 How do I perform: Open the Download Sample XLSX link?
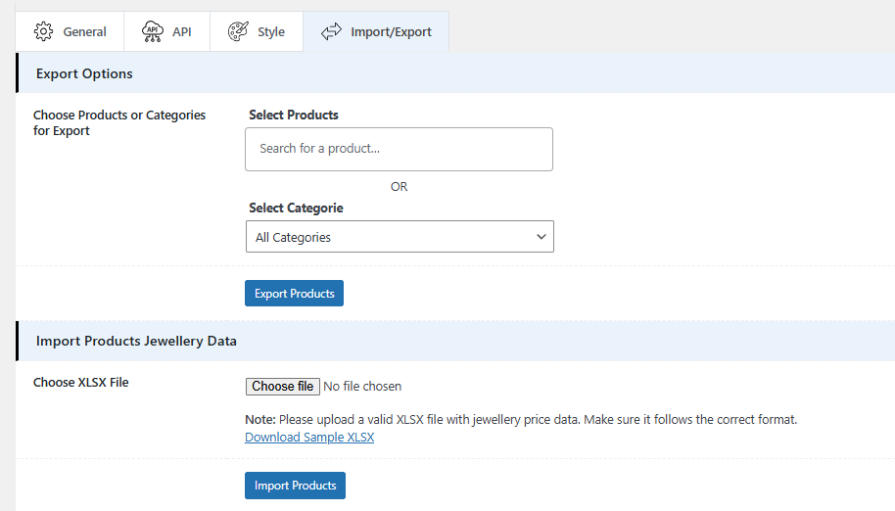309,437
